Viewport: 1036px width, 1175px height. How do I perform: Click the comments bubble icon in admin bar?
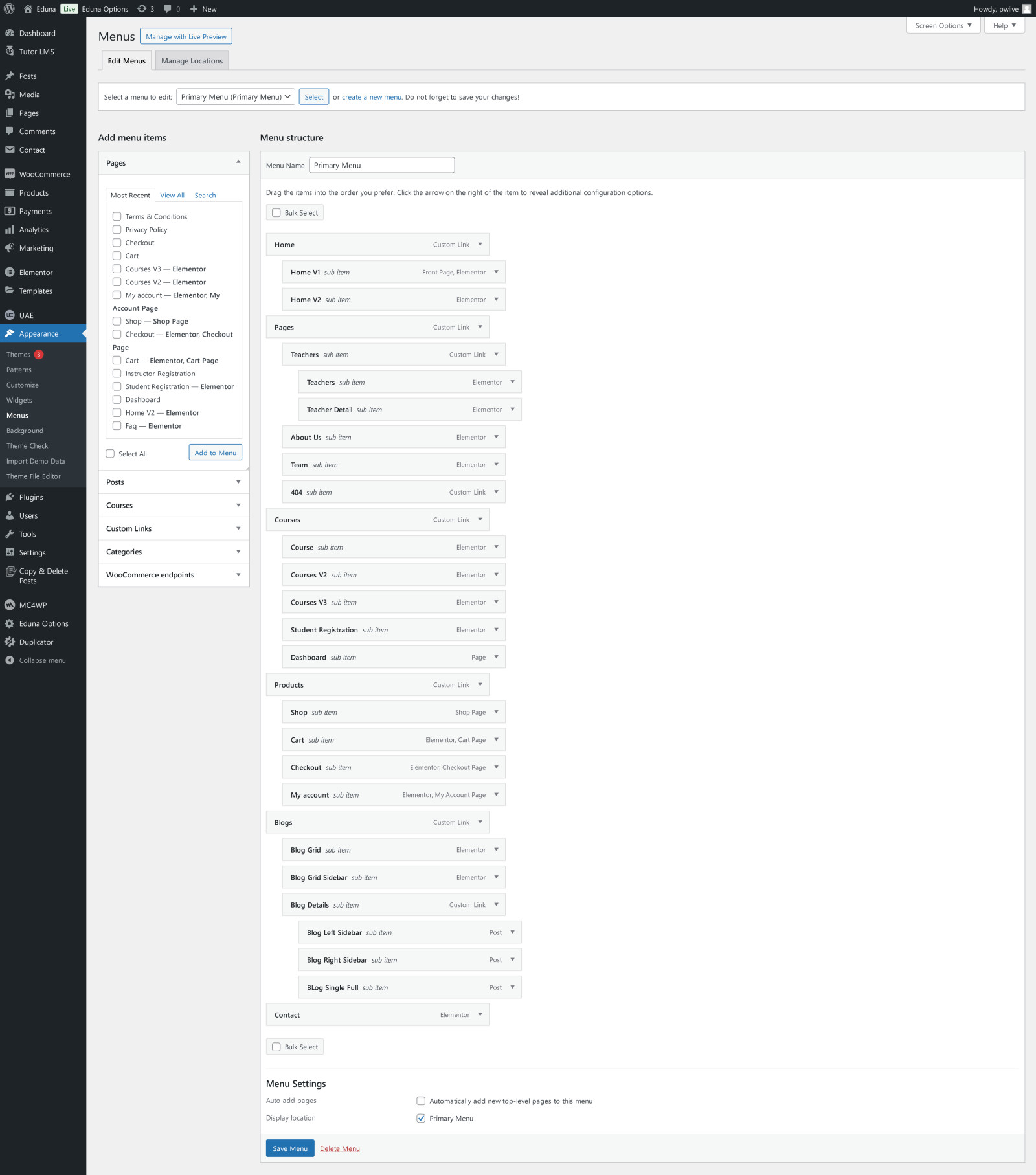click(x=168, y=9)
